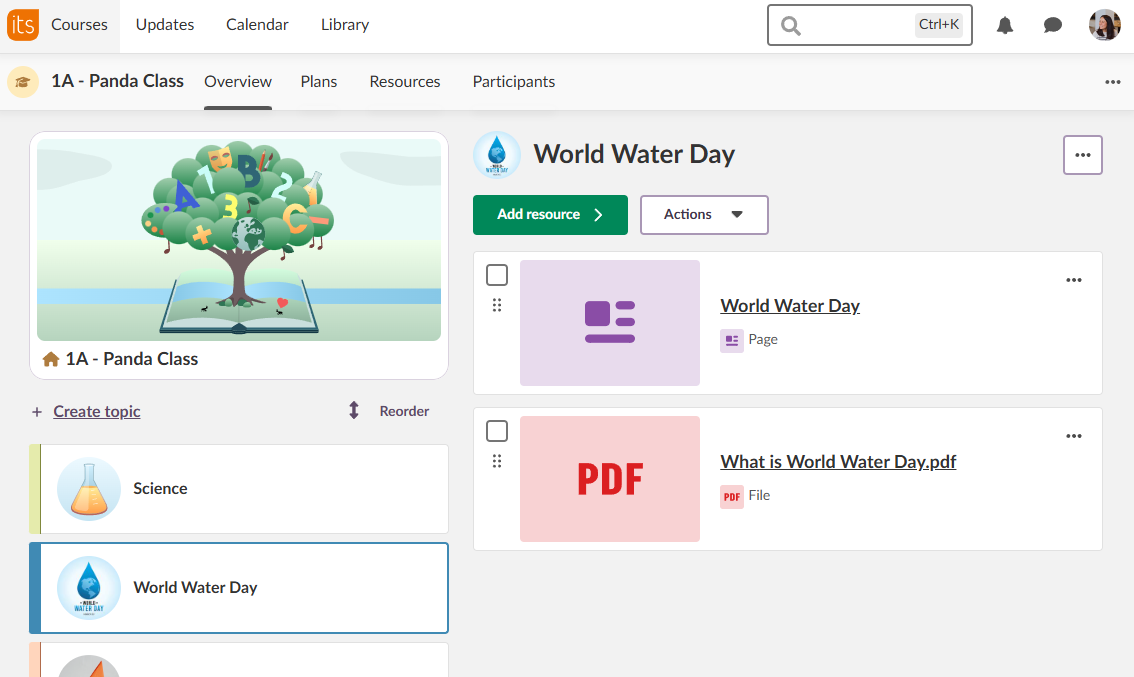
Task: Click the small PDF file type icon
Action: [731, 496]
